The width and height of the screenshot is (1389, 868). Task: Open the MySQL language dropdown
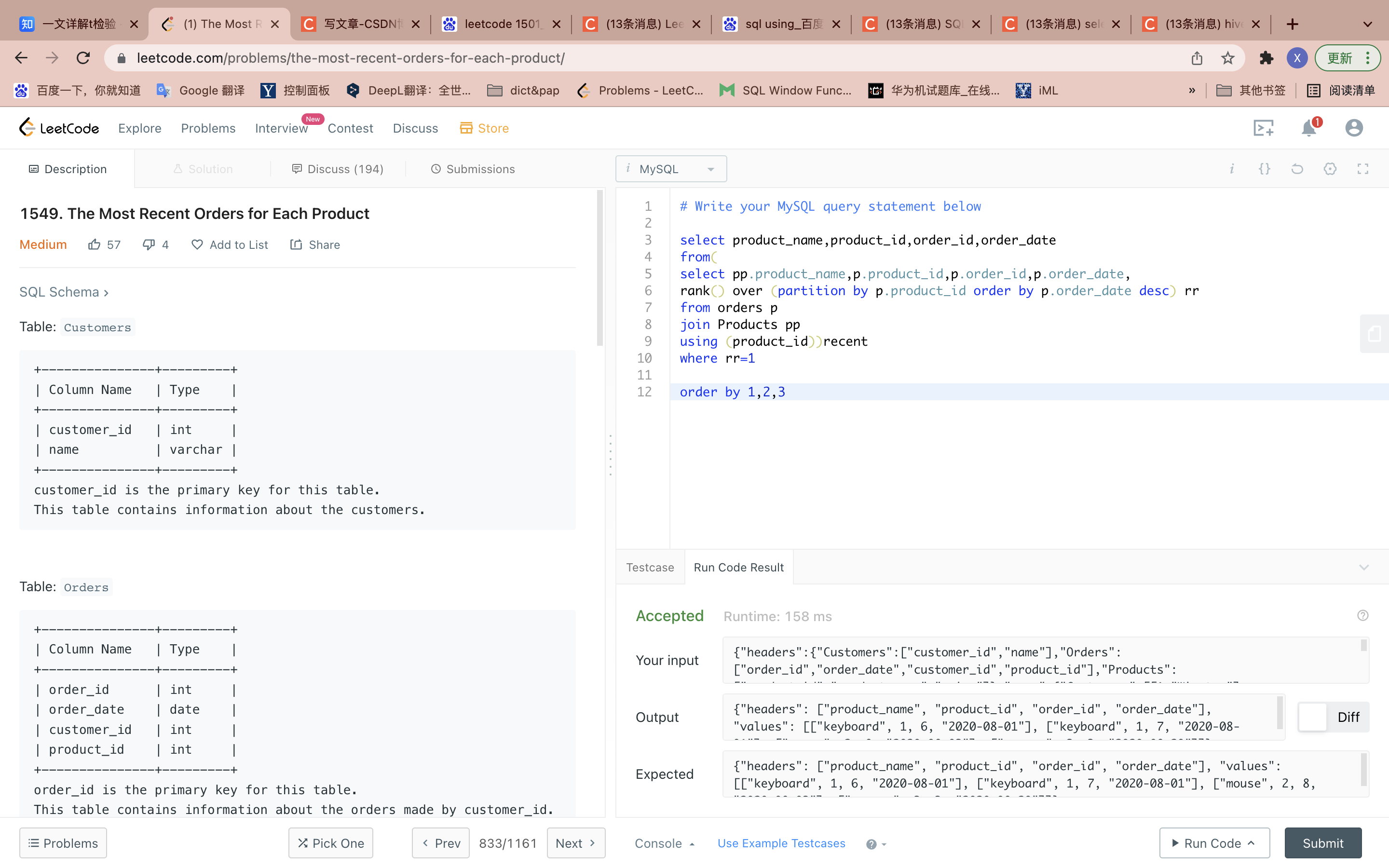click(x=671, y=169)
